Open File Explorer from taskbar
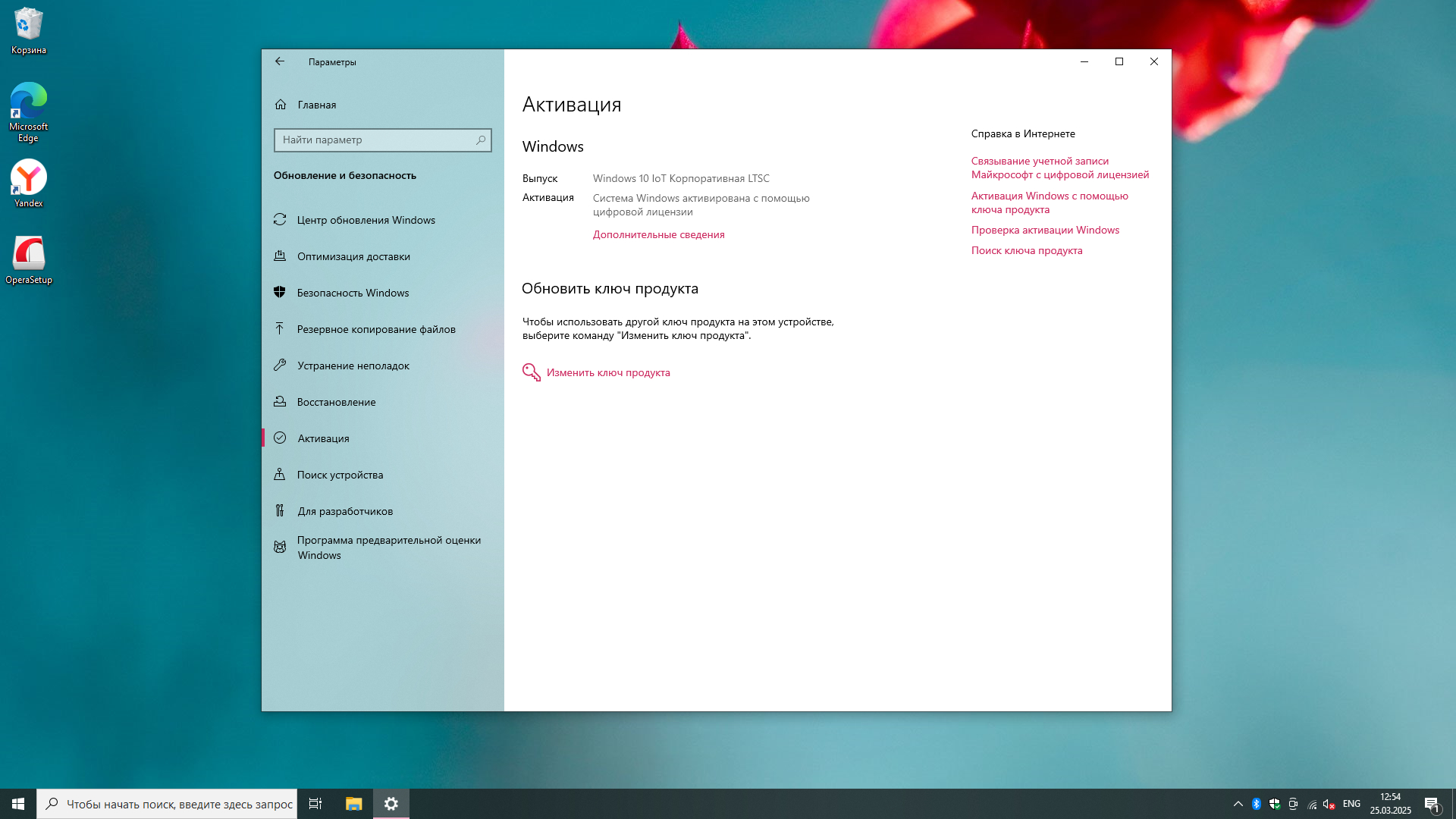The height and width of the screenshot is (819, 1456). tap(353, 804)
